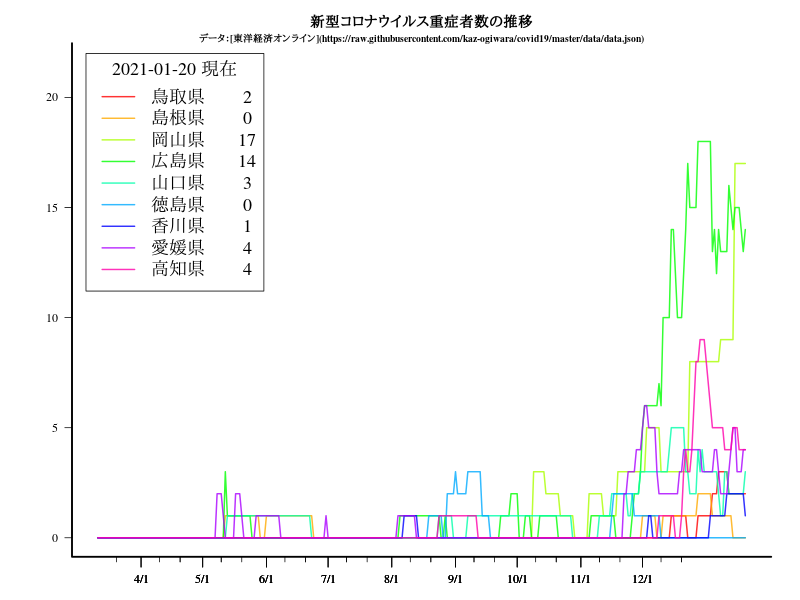Click the purple 愛媛県 legend line swatch
The height and width of the screenshot is (600, 800).
(x=118, y=247)
